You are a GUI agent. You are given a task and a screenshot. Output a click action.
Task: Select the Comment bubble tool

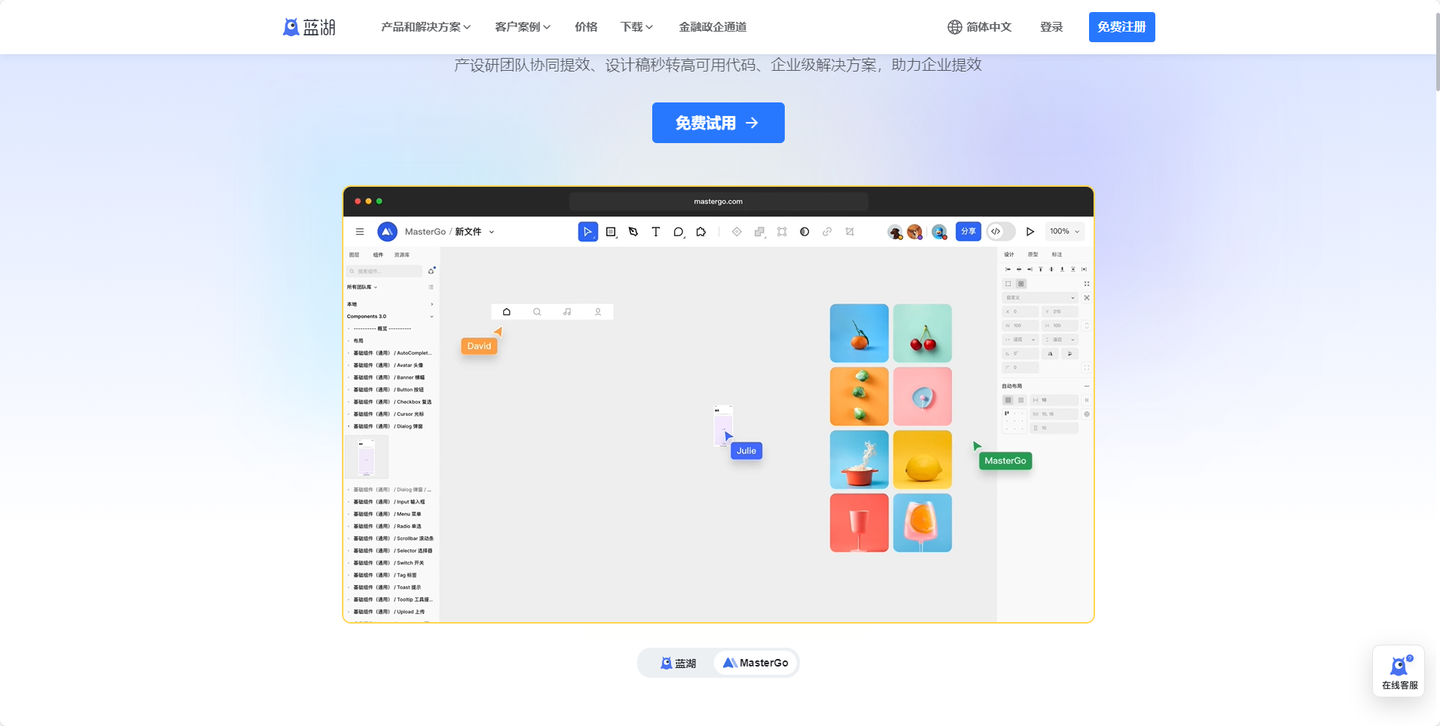tap(678, 232)
